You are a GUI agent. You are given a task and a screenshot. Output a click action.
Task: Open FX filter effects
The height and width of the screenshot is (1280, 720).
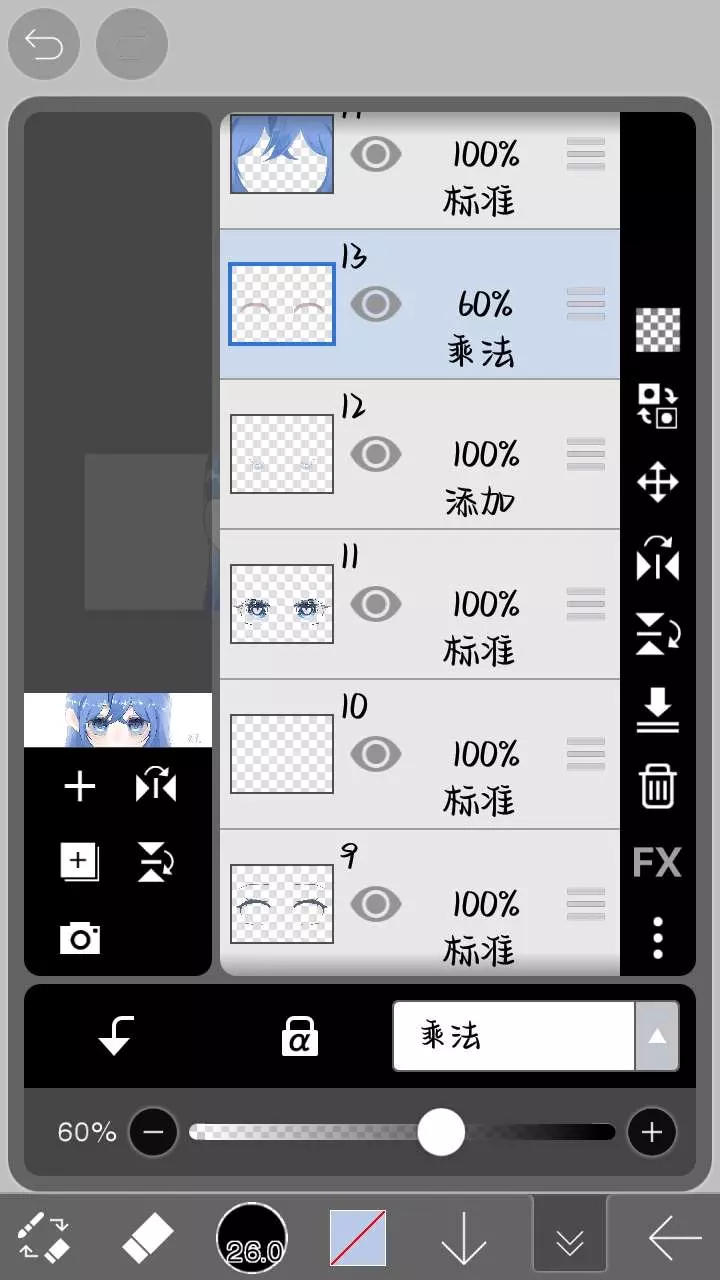(657, 862)
